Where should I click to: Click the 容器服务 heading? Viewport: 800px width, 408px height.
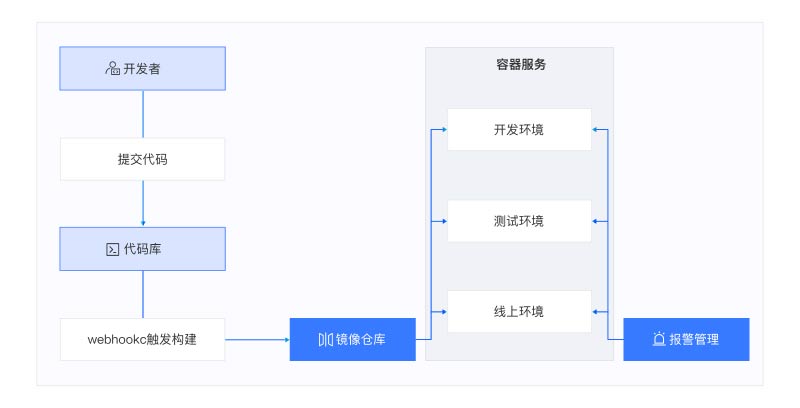click(x=519, y=65)
